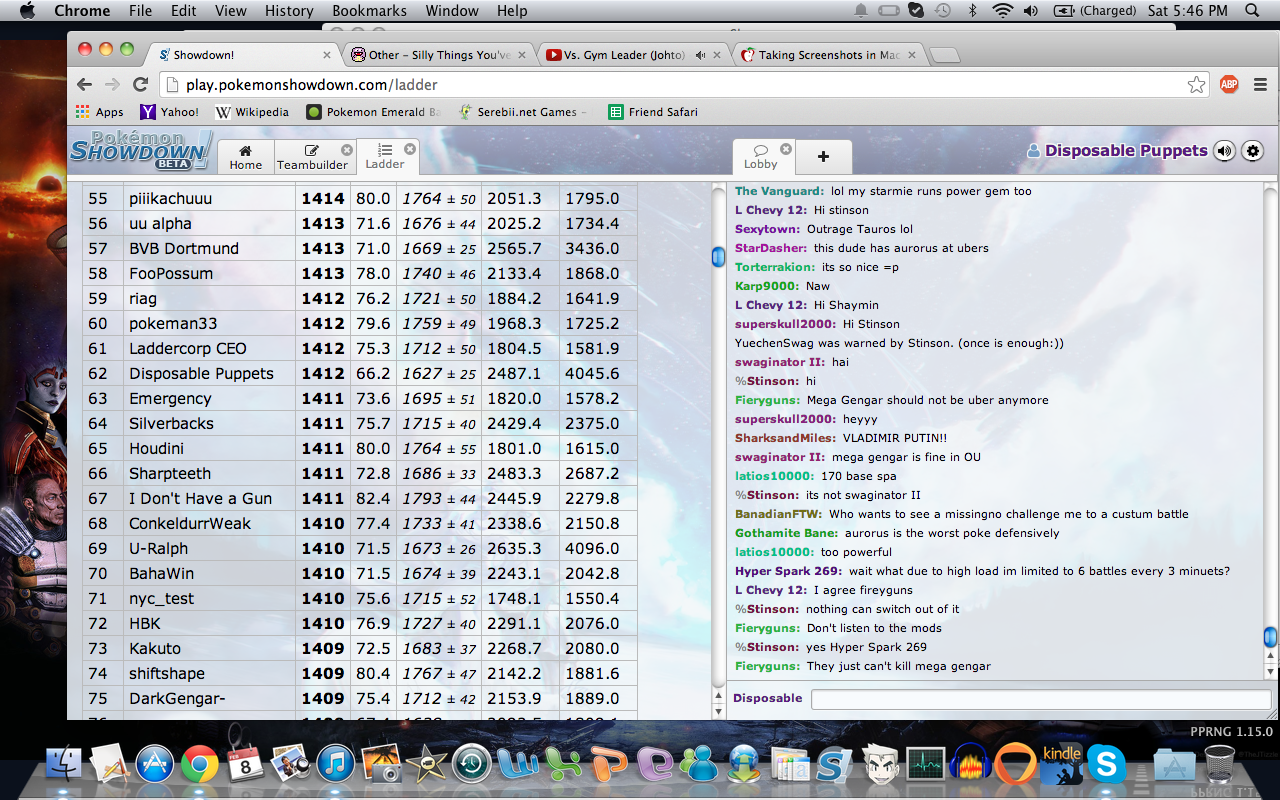Open Audacity from the dock
Screen dimensions: 1280x800
point(970,765)
